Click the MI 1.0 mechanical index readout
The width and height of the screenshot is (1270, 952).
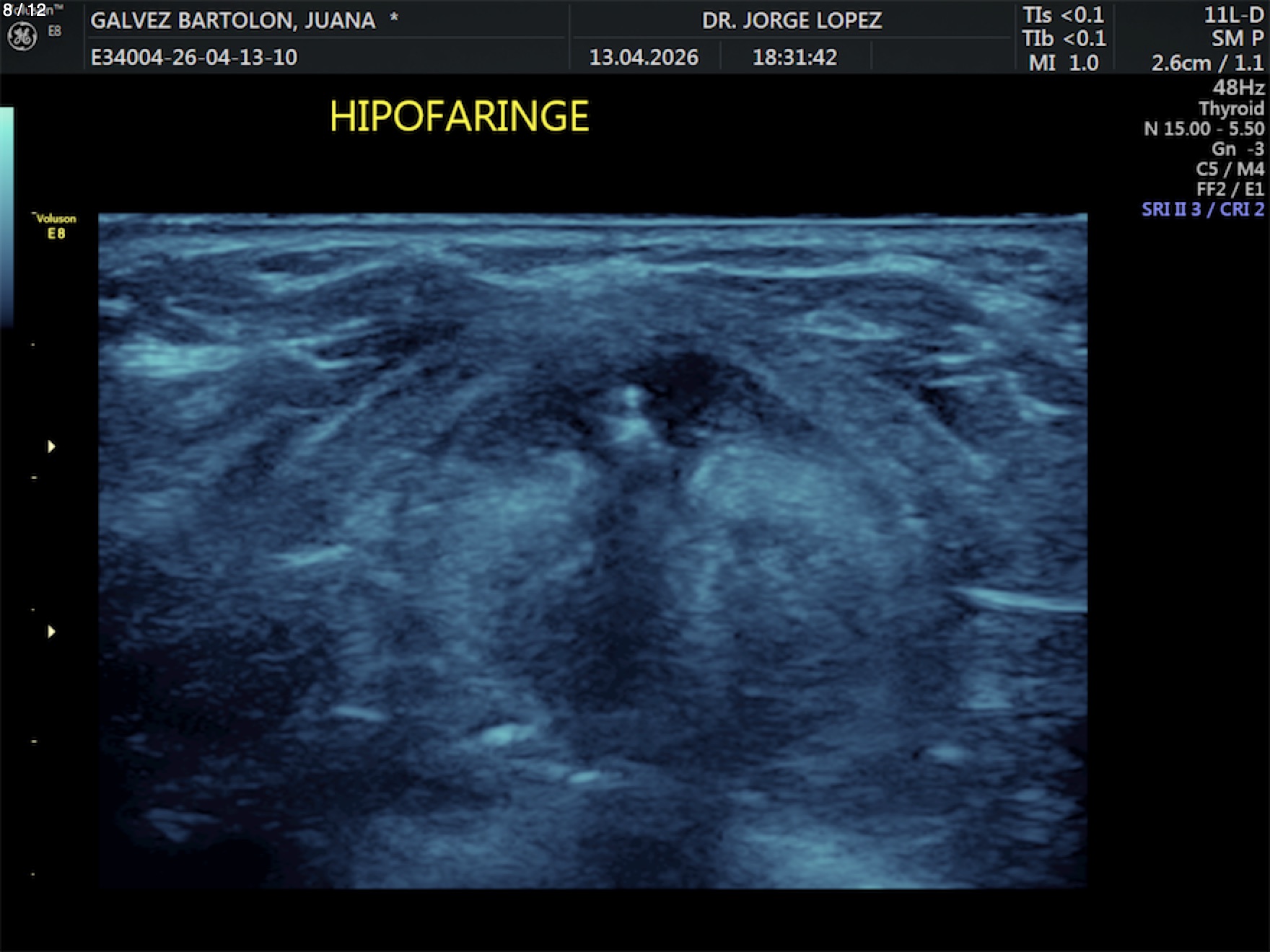tap(1063, 63)
